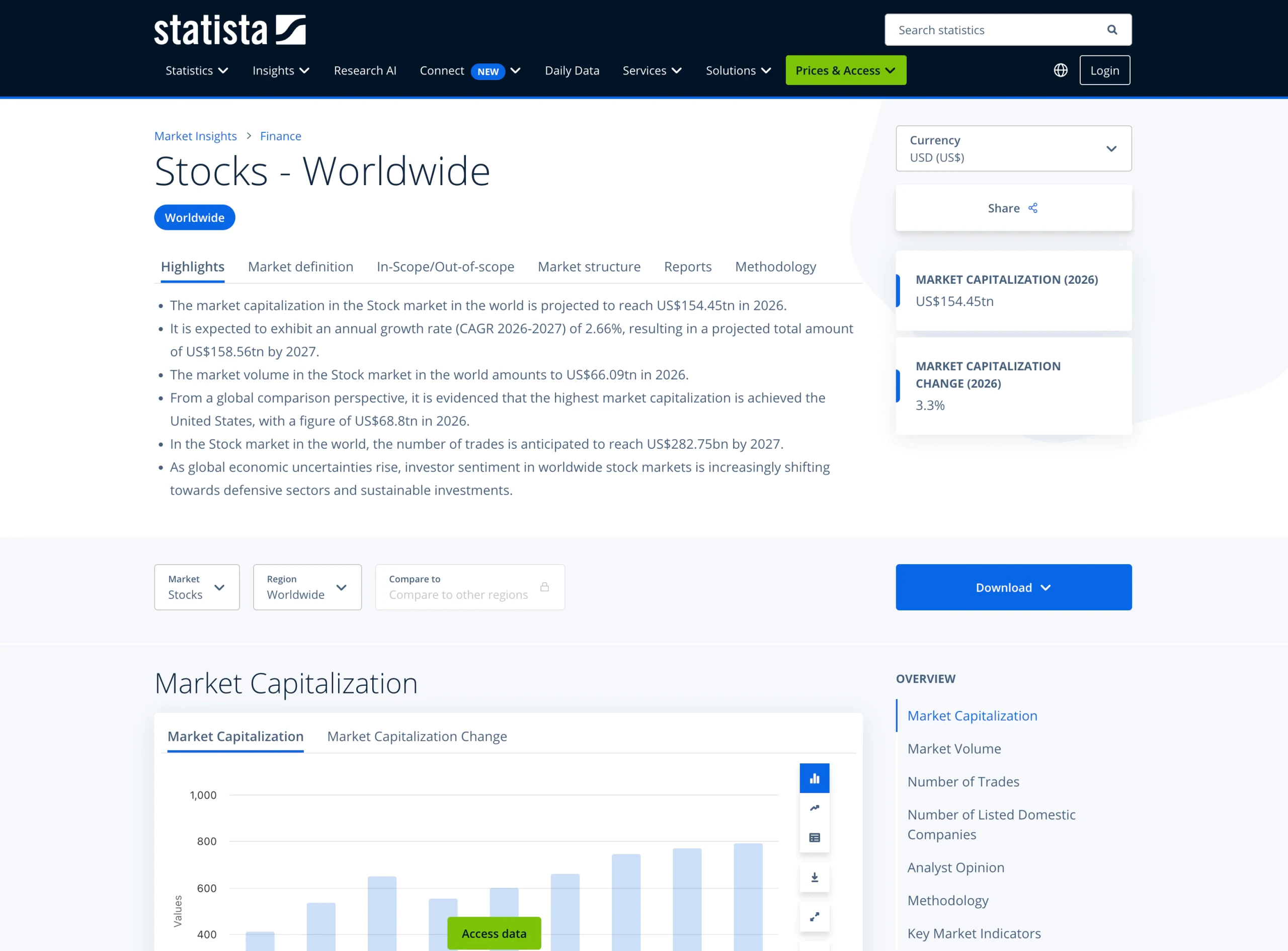Switch to the Market Capitalization Change tab
The height and width of the screenshot is (951, 1288).
point(416,736)
